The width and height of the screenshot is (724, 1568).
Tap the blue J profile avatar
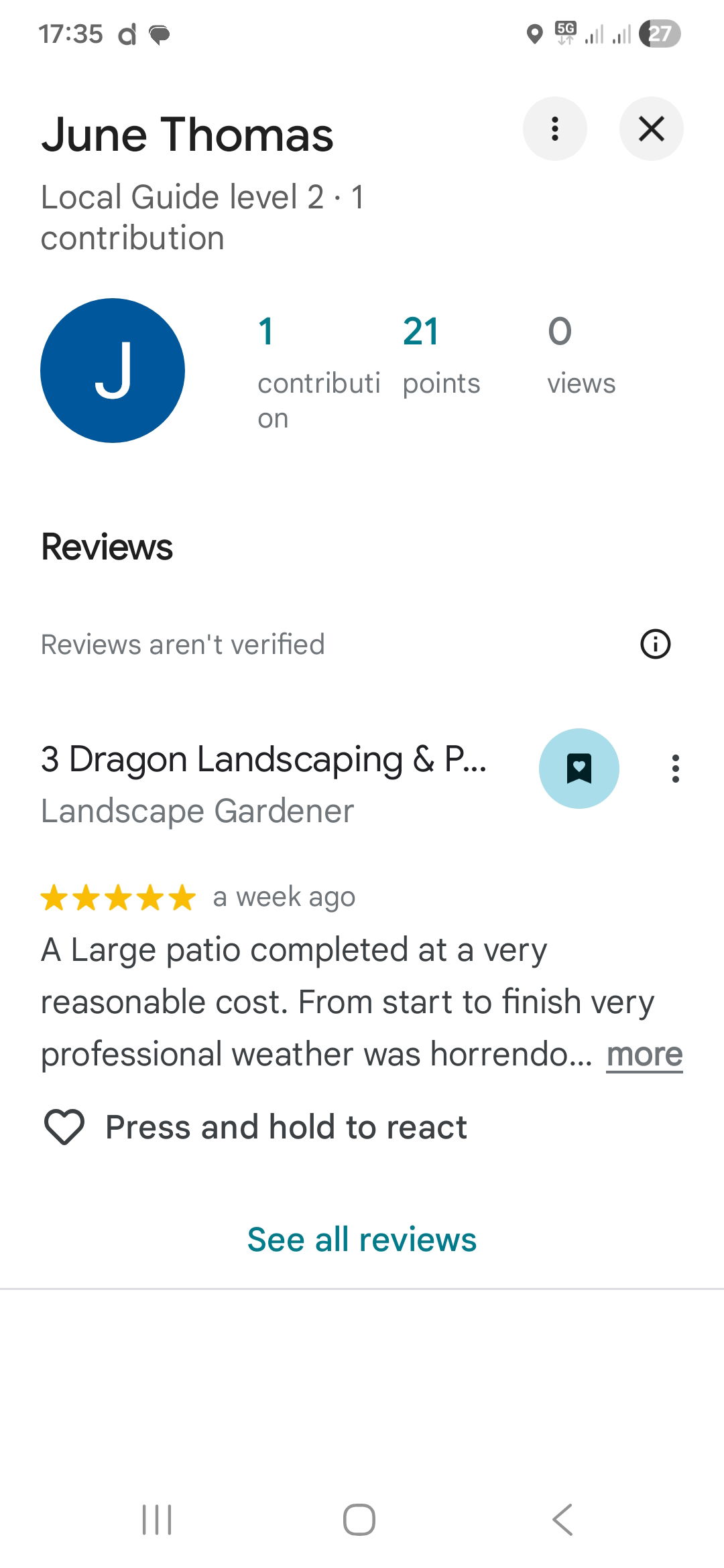pyautogui.click(x=113, y=371)
